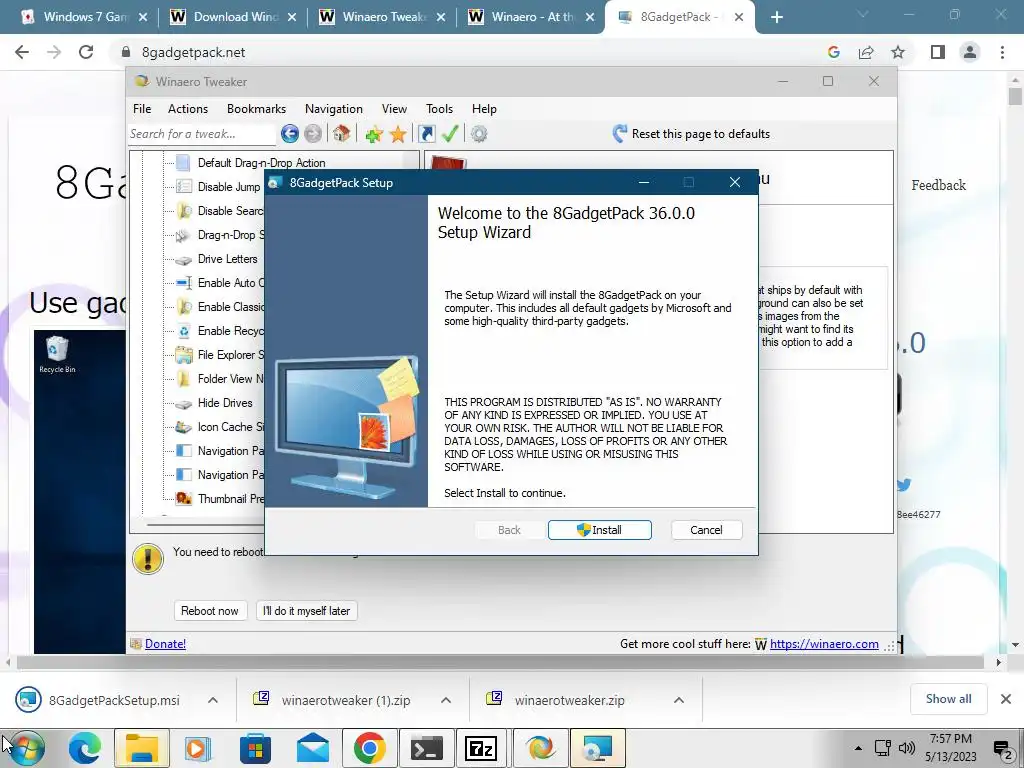Bookmark this page with star icon
Screen dimensions: 1024x768
click(898, 52)
